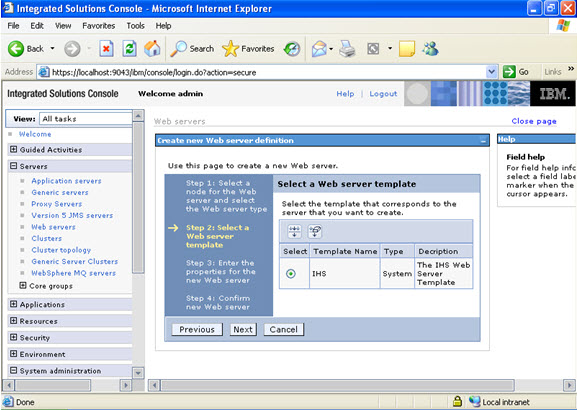The image size is (577, 410).
Task: Open the Back button history dropdown
Action: pyautogui.click(x=52, y=49)
